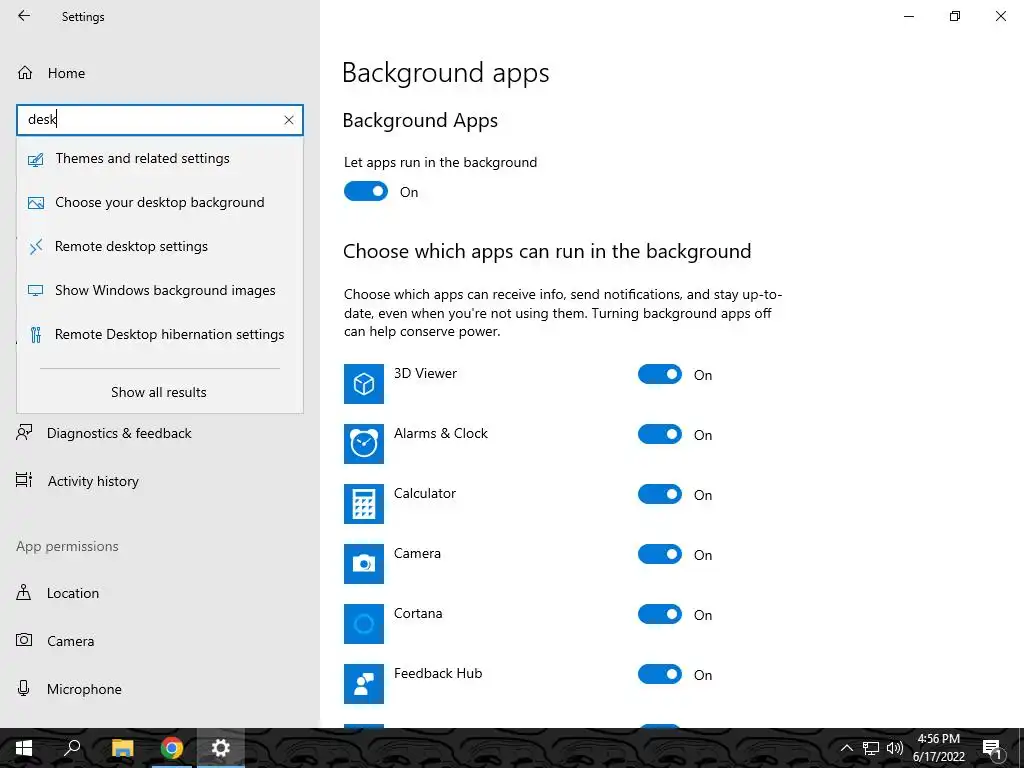Open Location permissions page
Image resolution: width=1024 pixels, height=768 pixels.
click(72, 593)
